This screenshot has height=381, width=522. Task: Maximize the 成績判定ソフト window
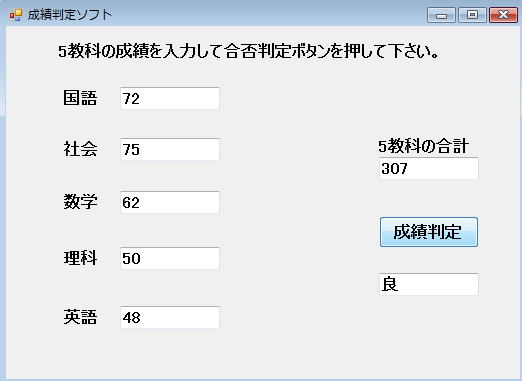(x=472, y=15)
